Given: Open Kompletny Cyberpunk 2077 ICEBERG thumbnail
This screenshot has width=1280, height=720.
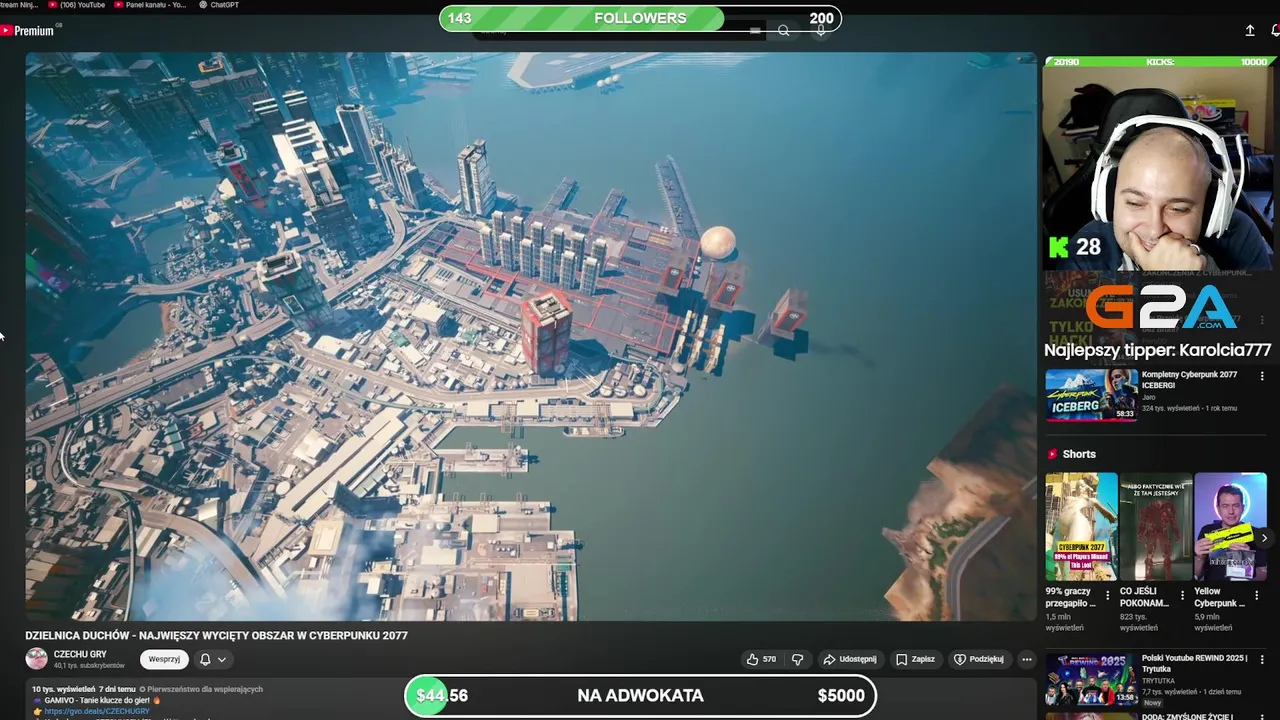Looking at the screenshot, I should pyautogui.click(x=1091, y=395).
